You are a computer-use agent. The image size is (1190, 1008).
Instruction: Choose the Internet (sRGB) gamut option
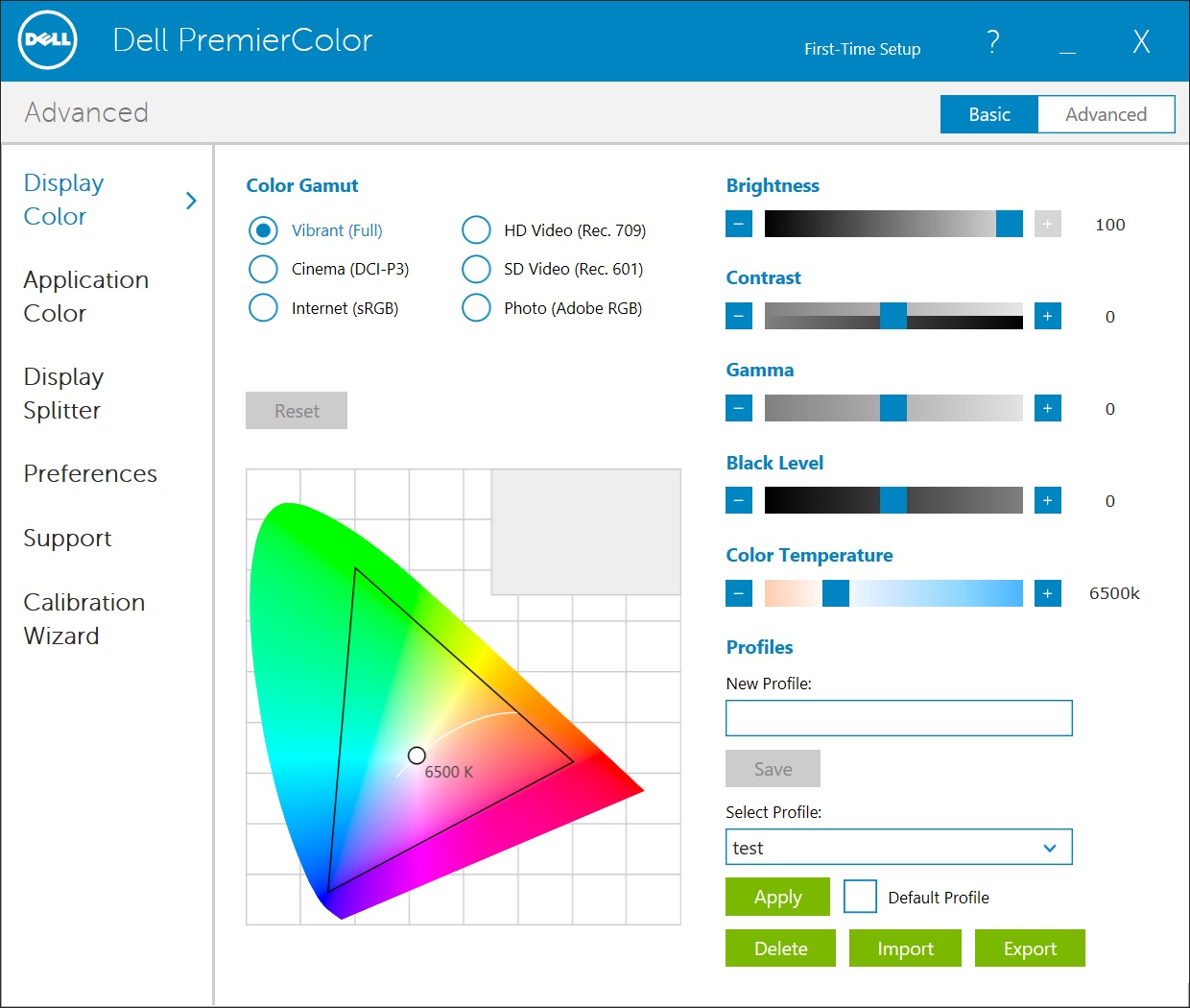click(263, 308)
